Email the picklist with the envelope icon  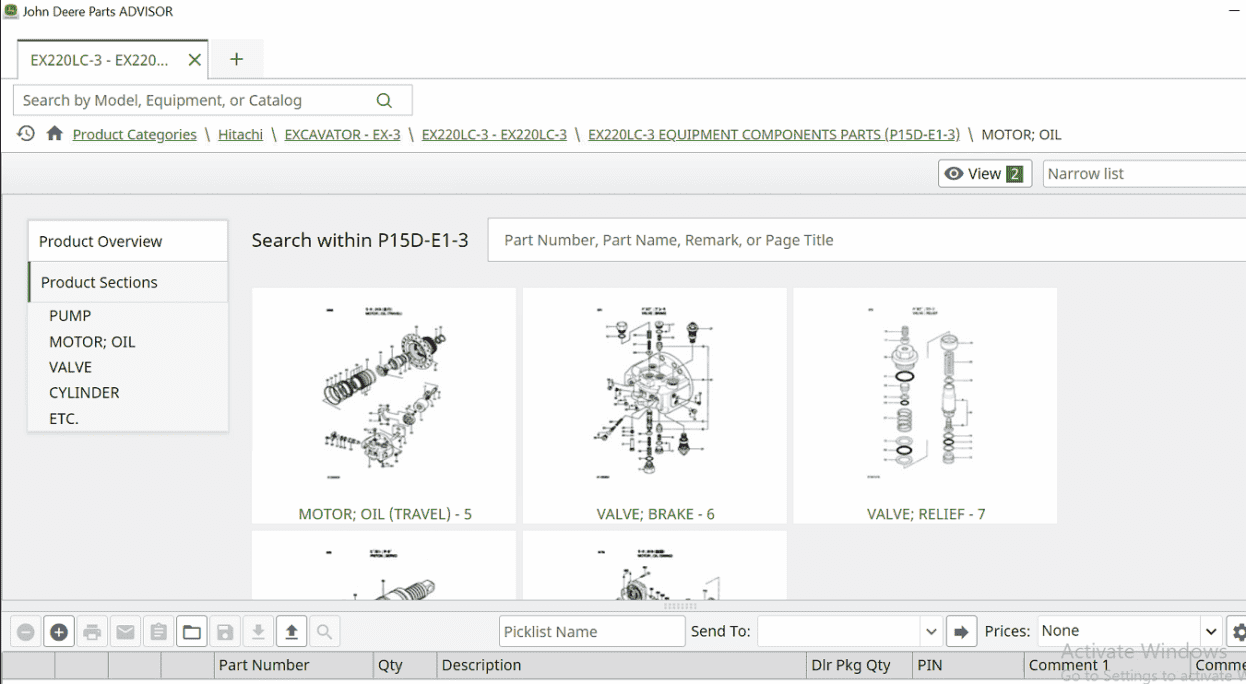tap(125, 632)
